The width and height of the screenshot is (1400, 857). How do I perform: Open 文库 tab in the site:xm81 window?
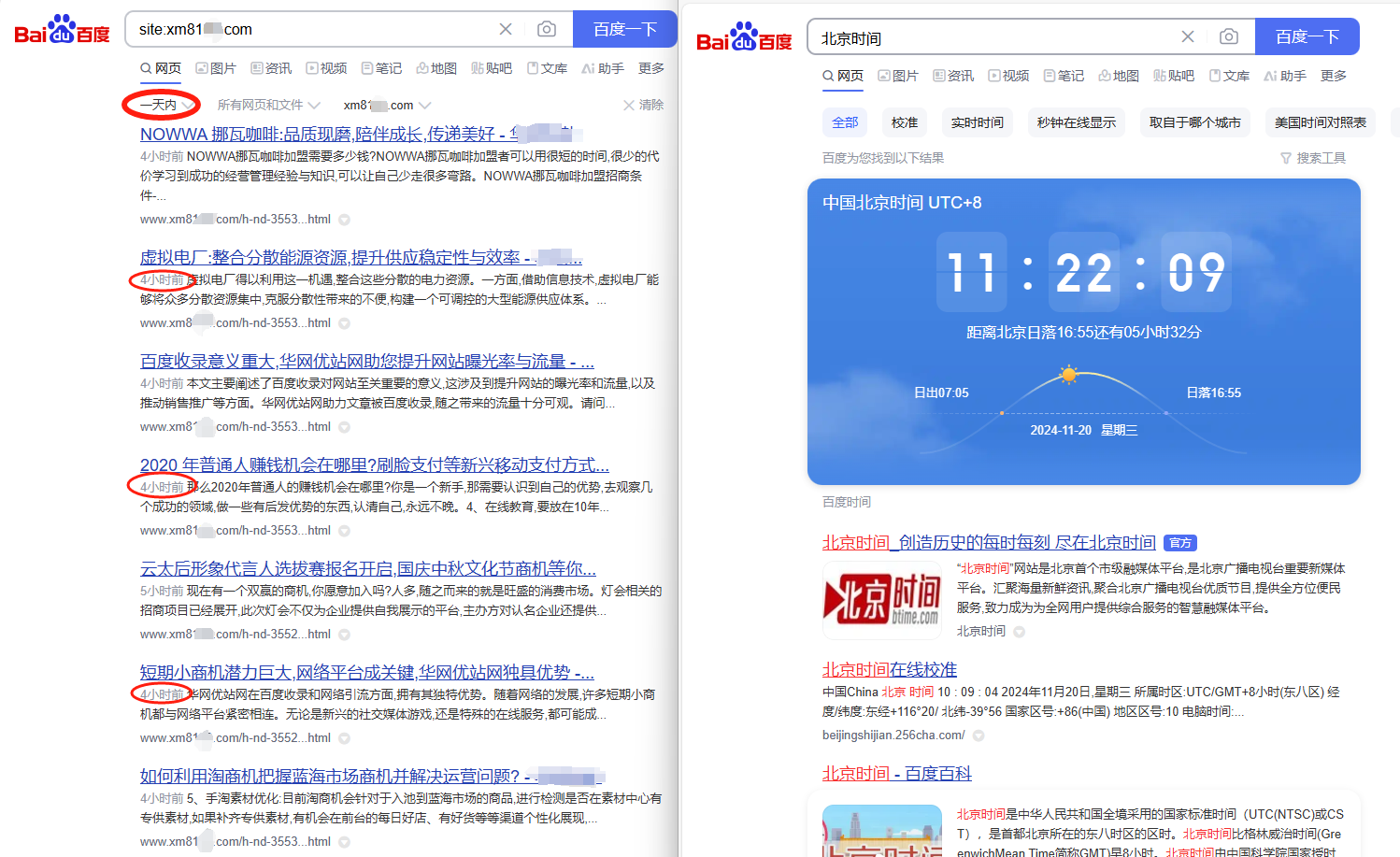(547, 68)
